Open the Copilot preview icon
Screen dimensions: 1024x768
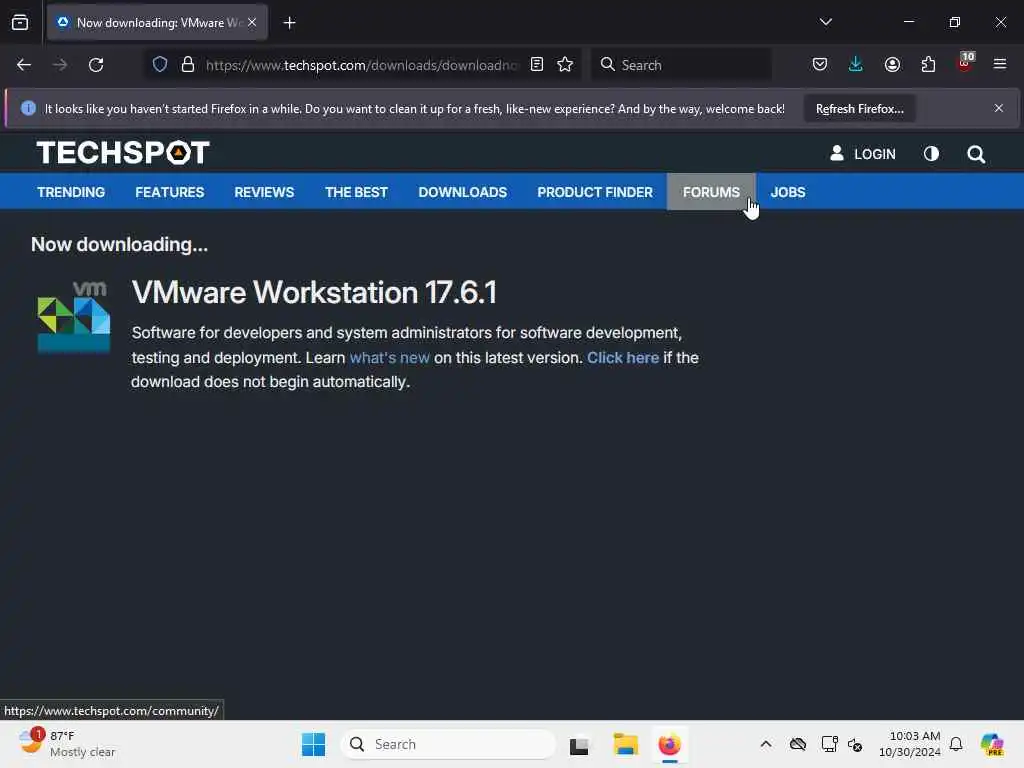(992, 744)
